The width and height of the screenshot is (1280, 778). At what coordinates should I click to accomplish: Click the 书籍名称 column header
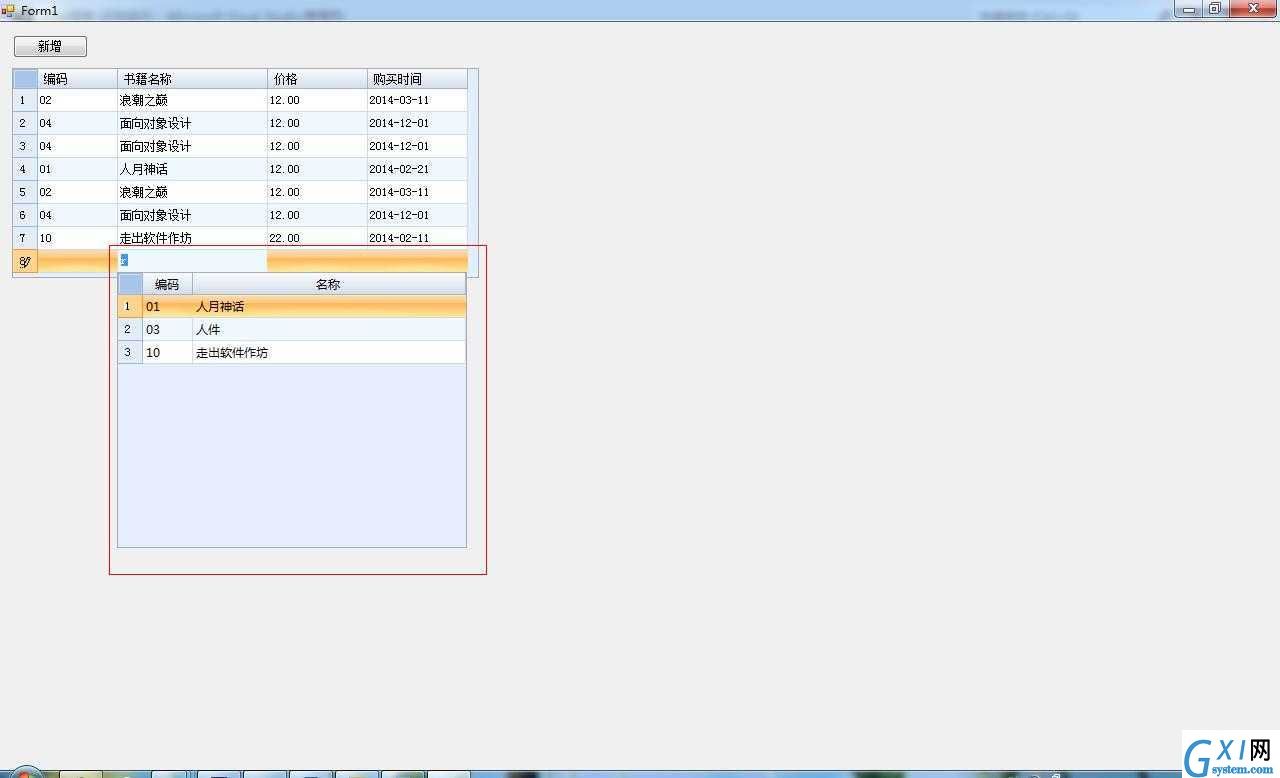tap(192, 79)
